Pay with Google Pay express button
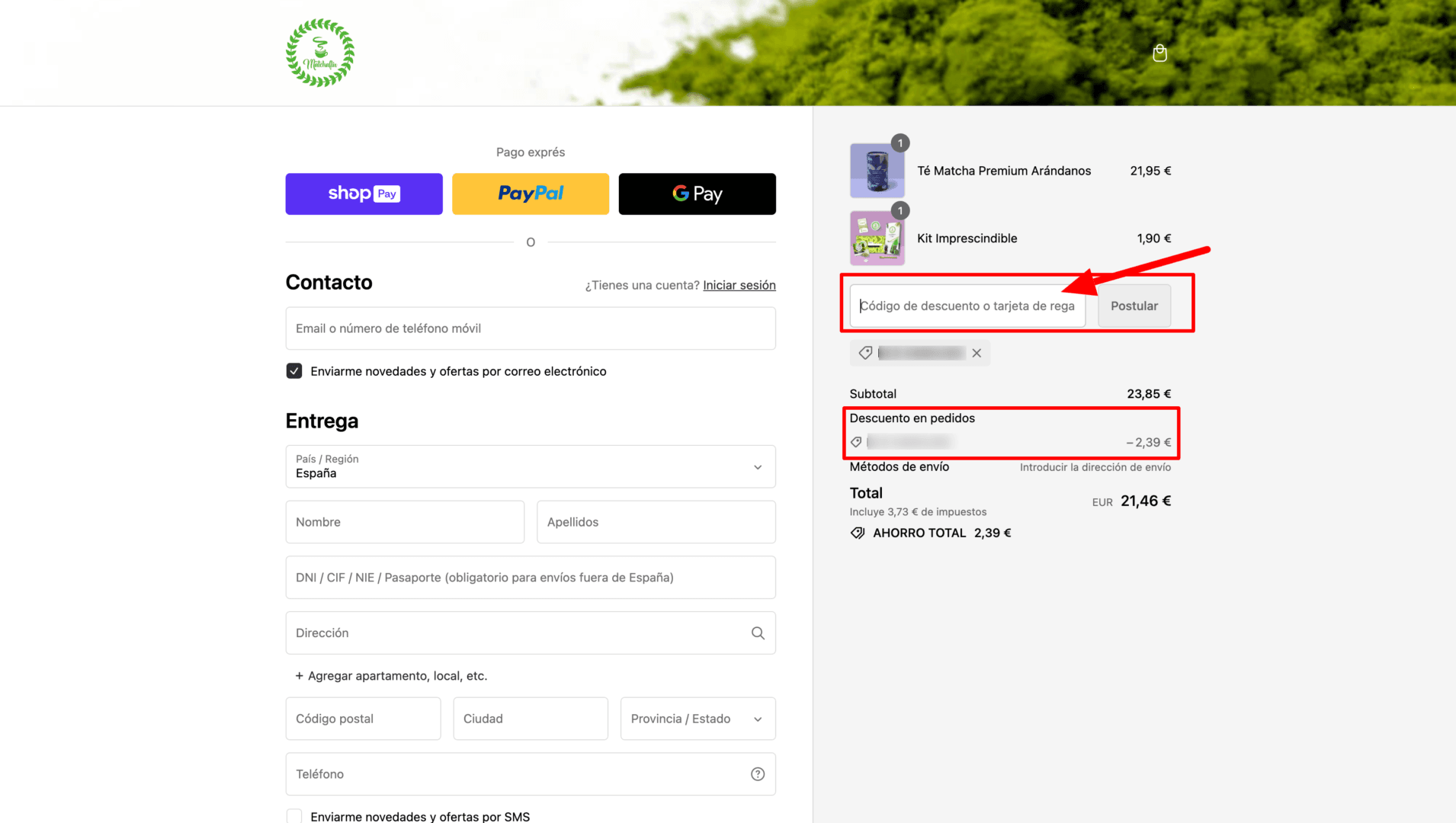The width and height of the screenshot is (1456, 823). (698, 194)
